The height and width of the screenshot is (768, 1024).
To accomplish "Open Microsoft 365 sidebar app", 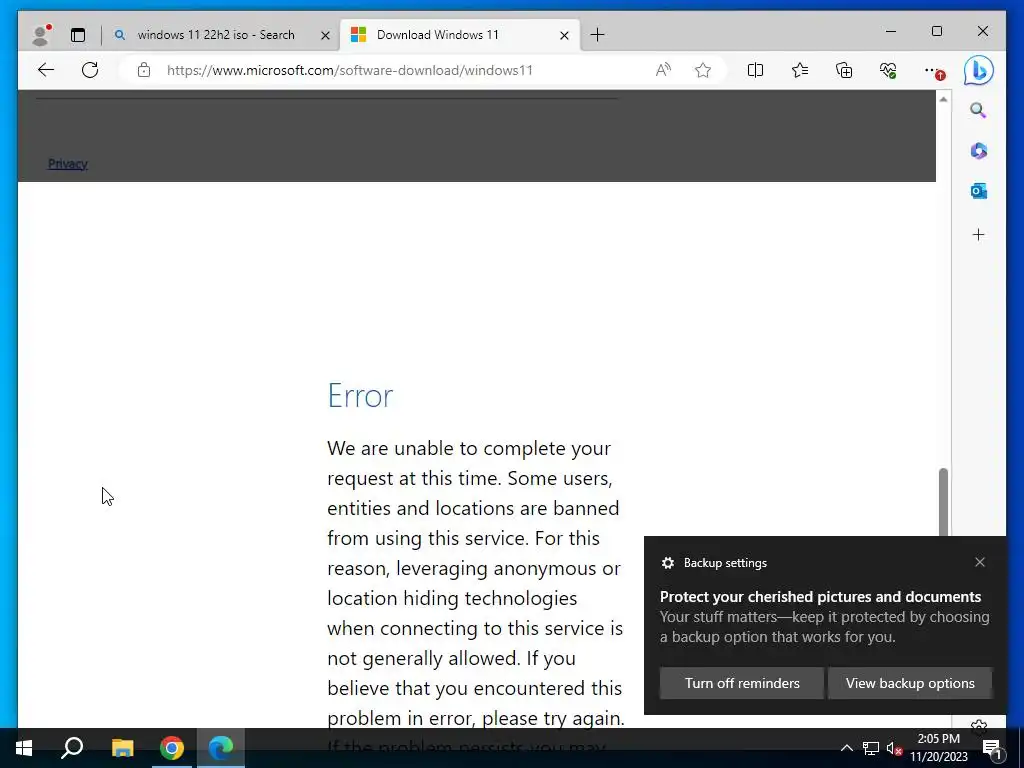I will [x=978, y=151].
